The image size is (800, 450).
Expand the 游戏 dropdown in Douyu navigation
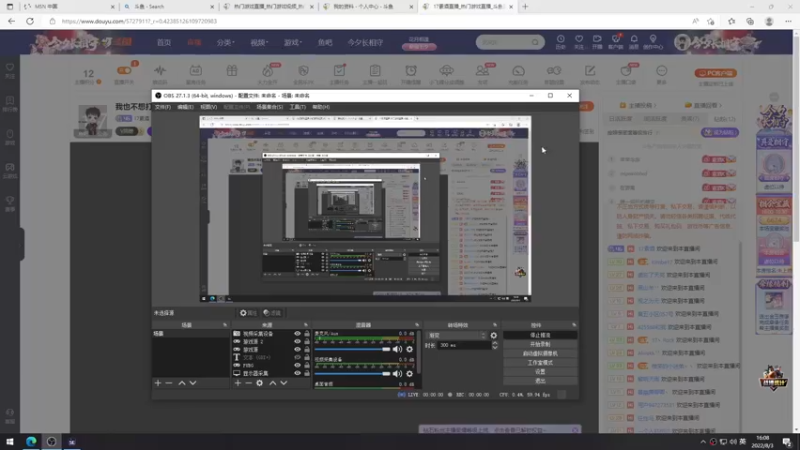click(x=293, y=42)
